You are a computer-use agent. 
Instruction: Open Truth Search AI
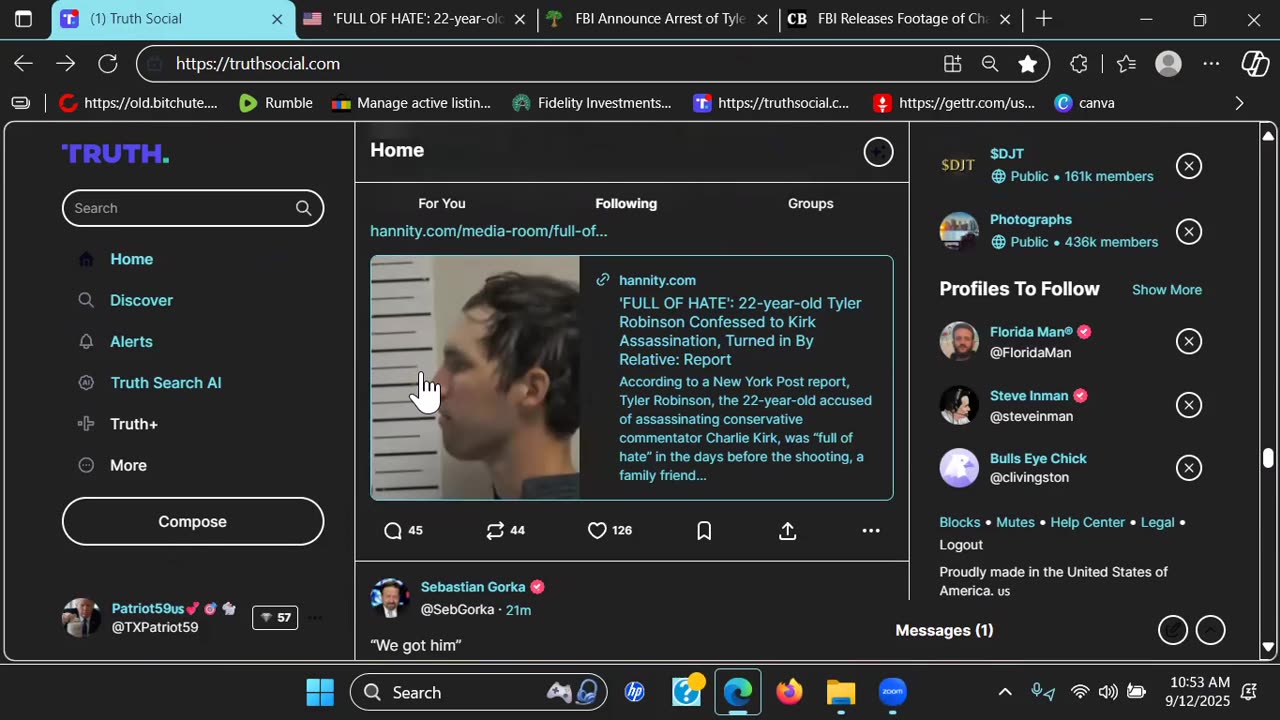click(x=166, y=383)
